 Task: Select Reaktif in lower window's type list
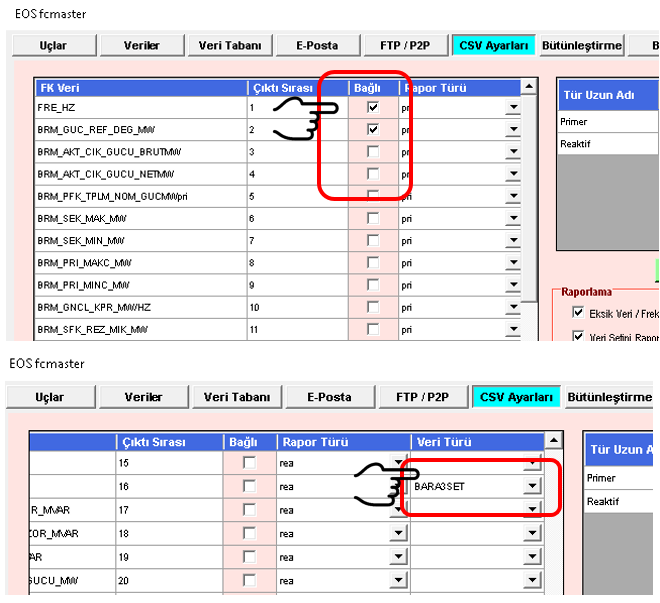coord(619,502)
